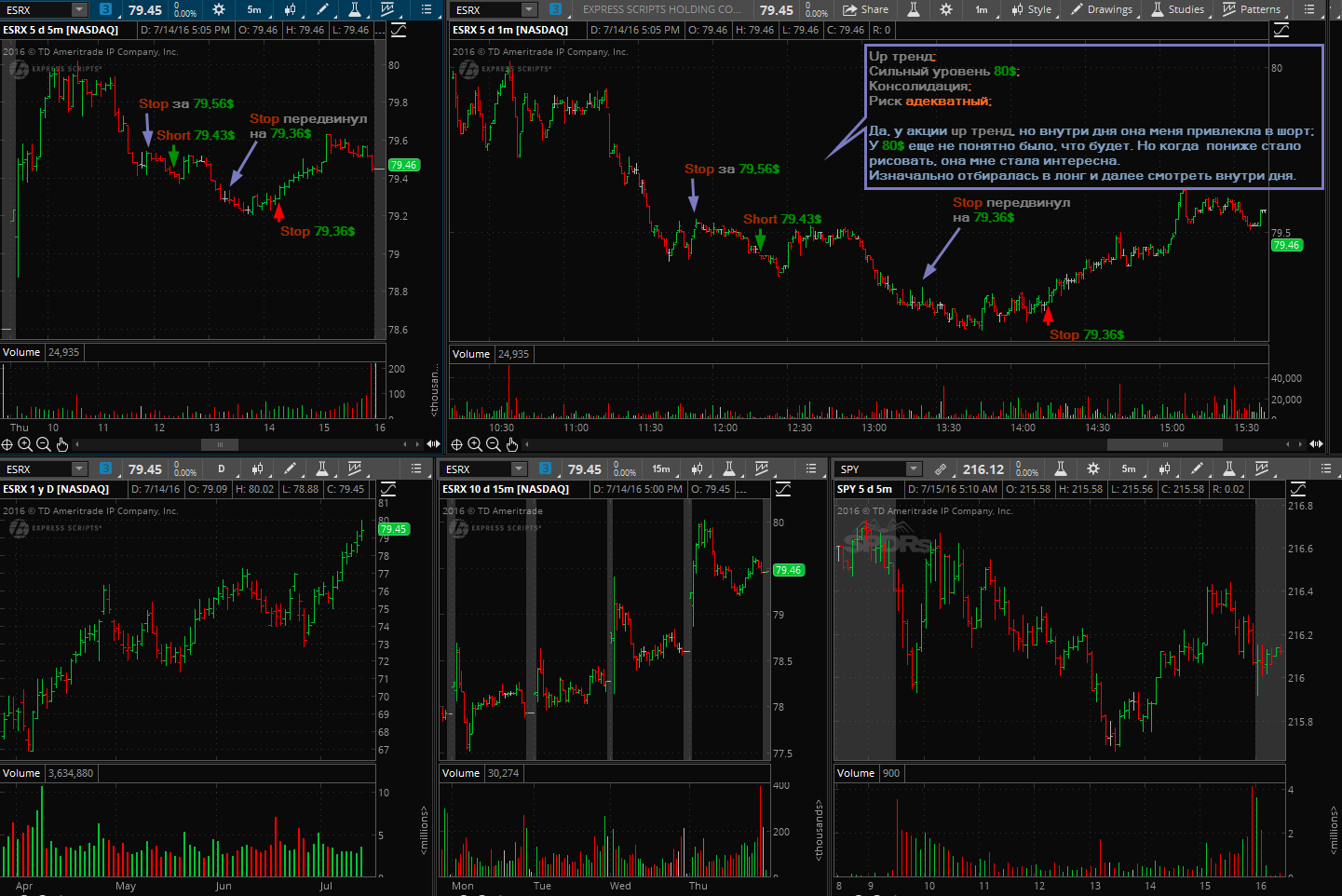Click the Share button
1342x896 pixels.
point(866,9)
